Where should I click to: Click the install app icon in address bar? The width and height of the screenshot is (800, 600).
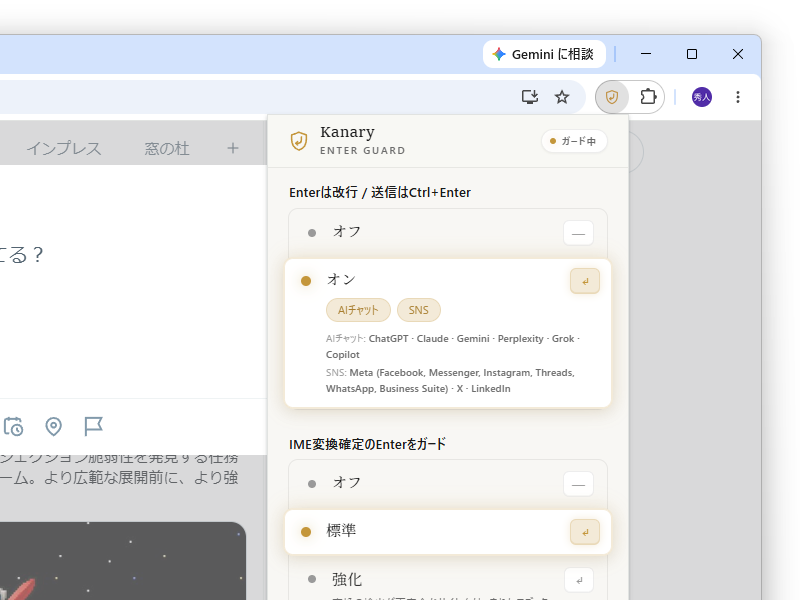530,96
